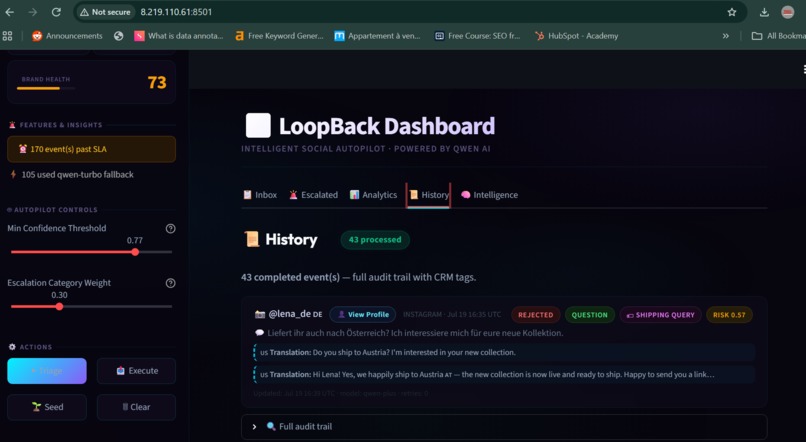
Task: Click the magnifier icon on Full audit trail
Action: coord(271,427)
